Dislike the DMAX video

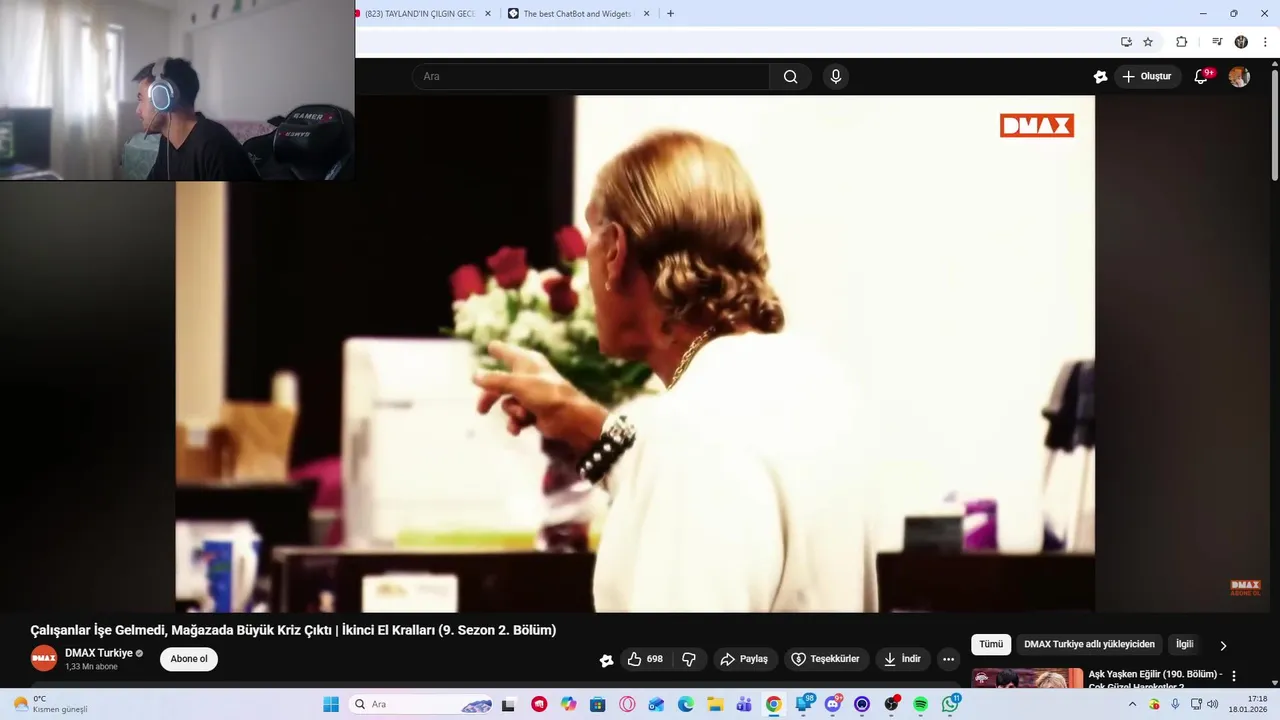(x=689, y=659)
